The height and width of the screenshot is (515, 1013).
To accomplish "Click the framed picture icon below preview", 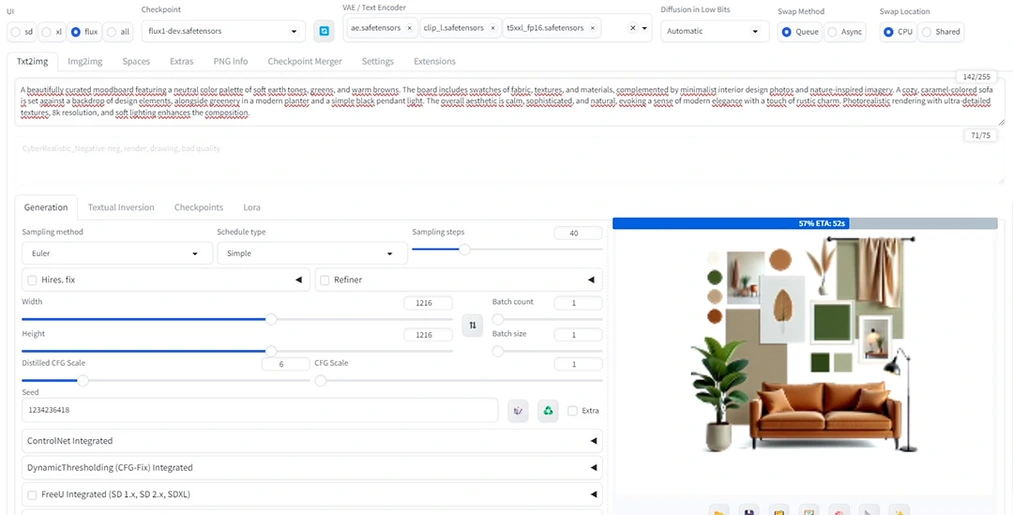I will pyautogui.click(x=809, y=511).
